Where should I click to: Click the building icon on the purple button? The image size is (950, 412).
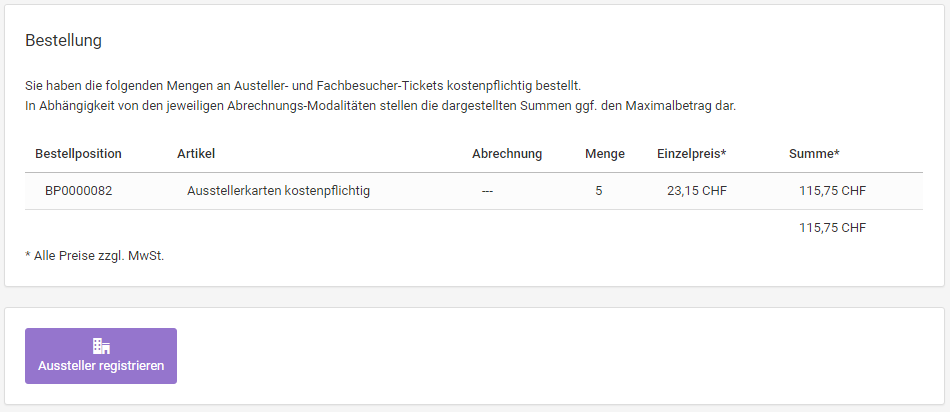(x=101, y=346)
